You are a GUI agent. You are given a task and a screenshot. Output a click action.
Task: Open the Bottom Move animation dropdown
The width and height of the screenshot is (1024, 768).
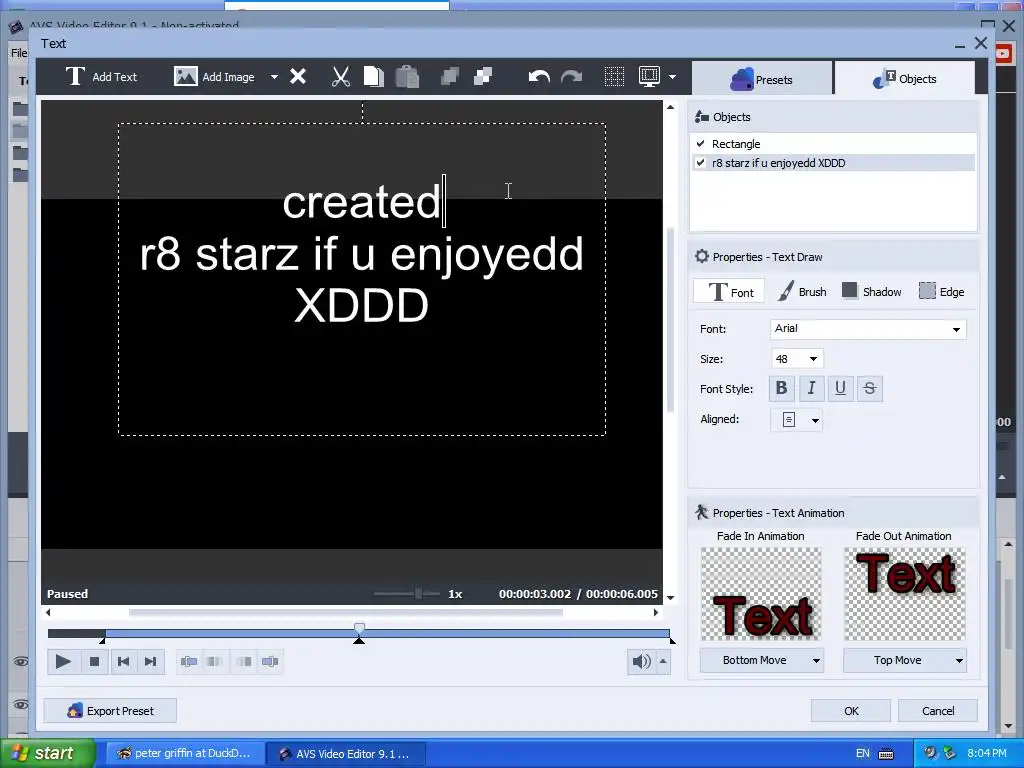pyautogui.click(x=761, y=660)
